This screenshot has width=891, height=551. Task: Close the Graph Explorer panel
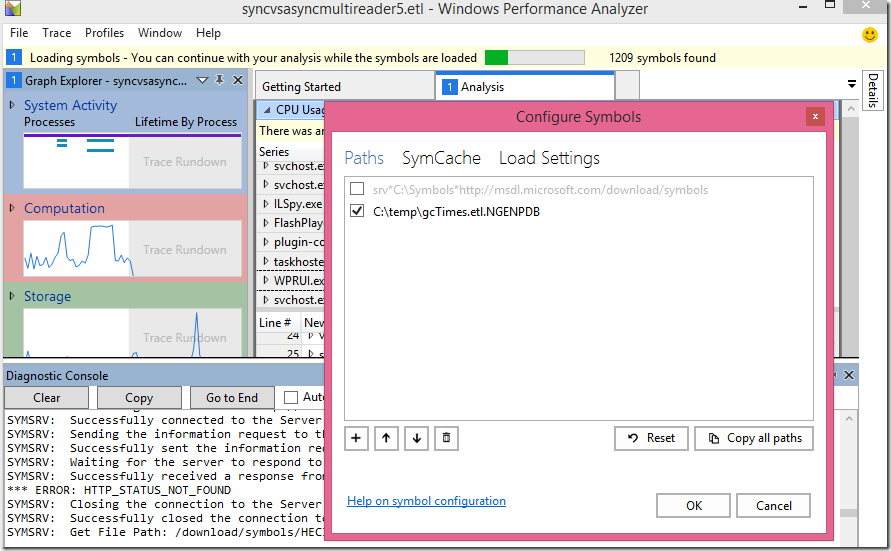238,80
